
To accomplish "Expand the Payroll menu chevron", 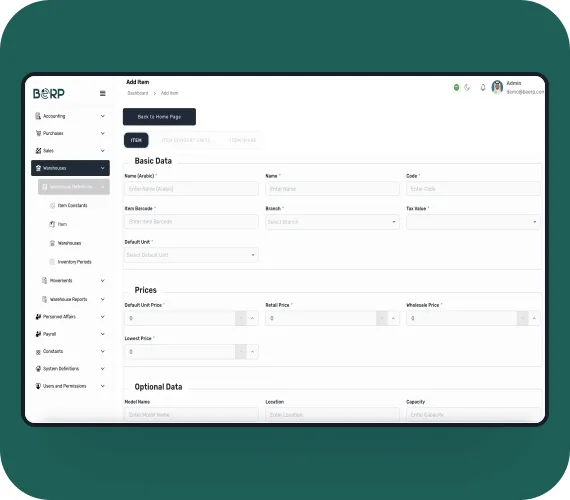I will click(x=103, y=334).
